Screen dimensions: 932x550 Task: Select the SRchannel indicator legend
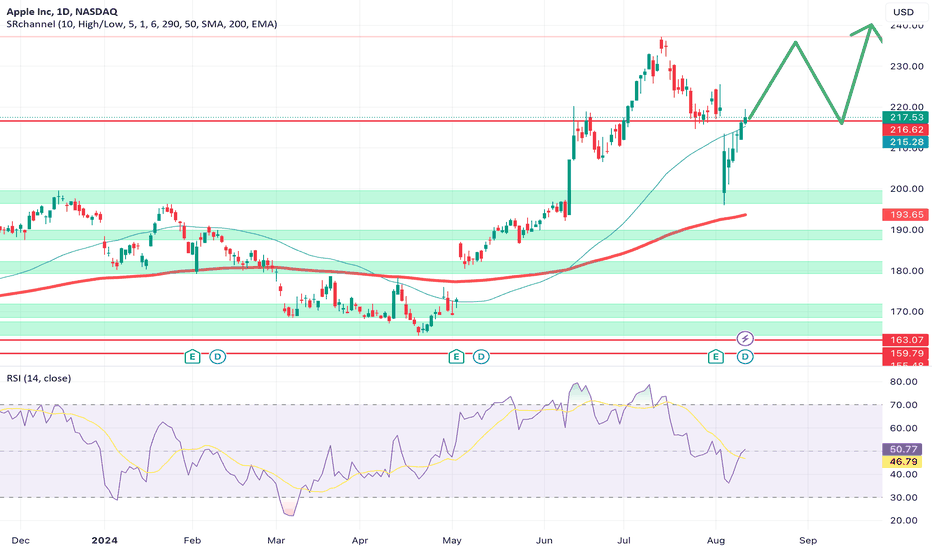click(x=141, y=24)
